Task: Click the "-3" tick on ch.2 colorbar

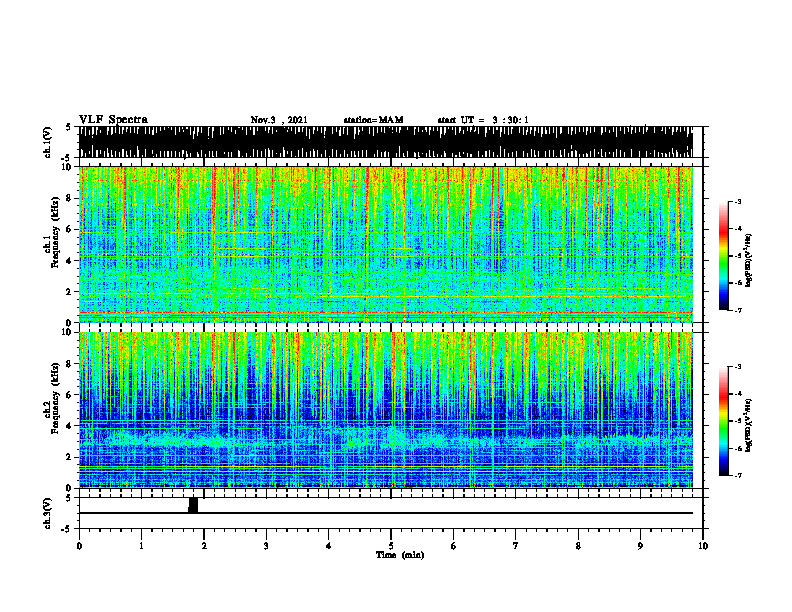Action: 737,367
